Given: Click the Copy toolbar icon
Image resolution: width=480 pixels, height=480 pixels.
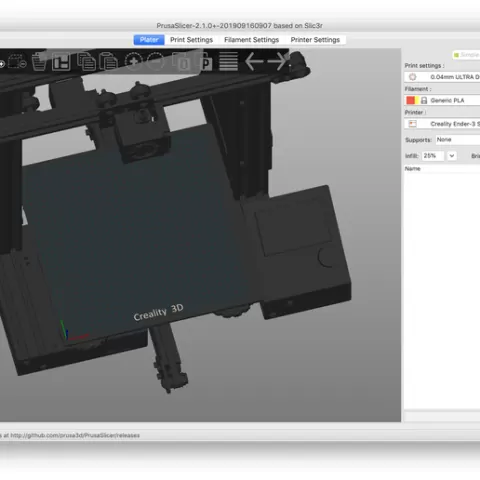Looking at the screenshot, I should coord(86,61).
